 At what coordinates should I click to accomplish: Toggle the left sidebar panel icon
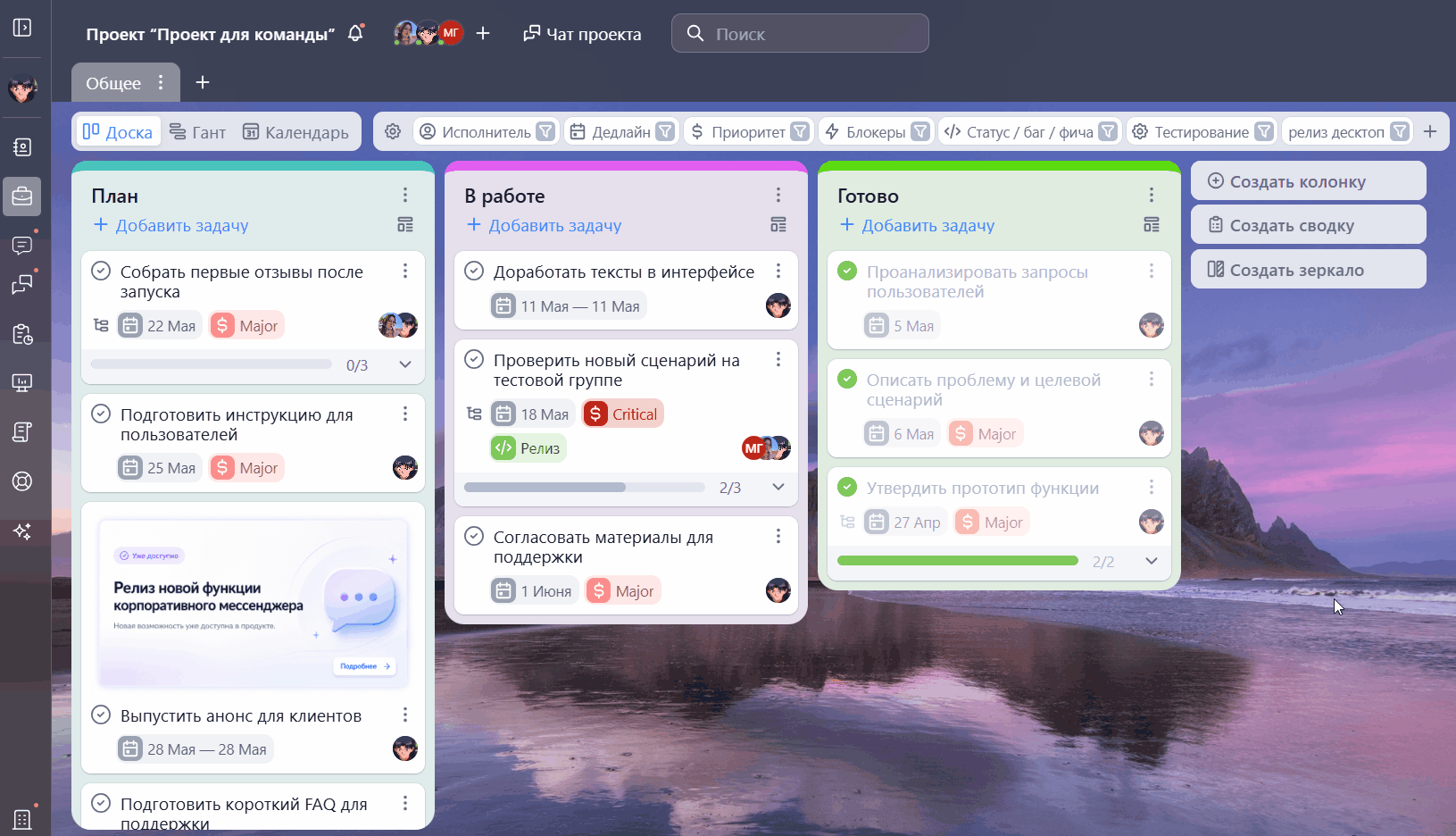pos(22,28)
